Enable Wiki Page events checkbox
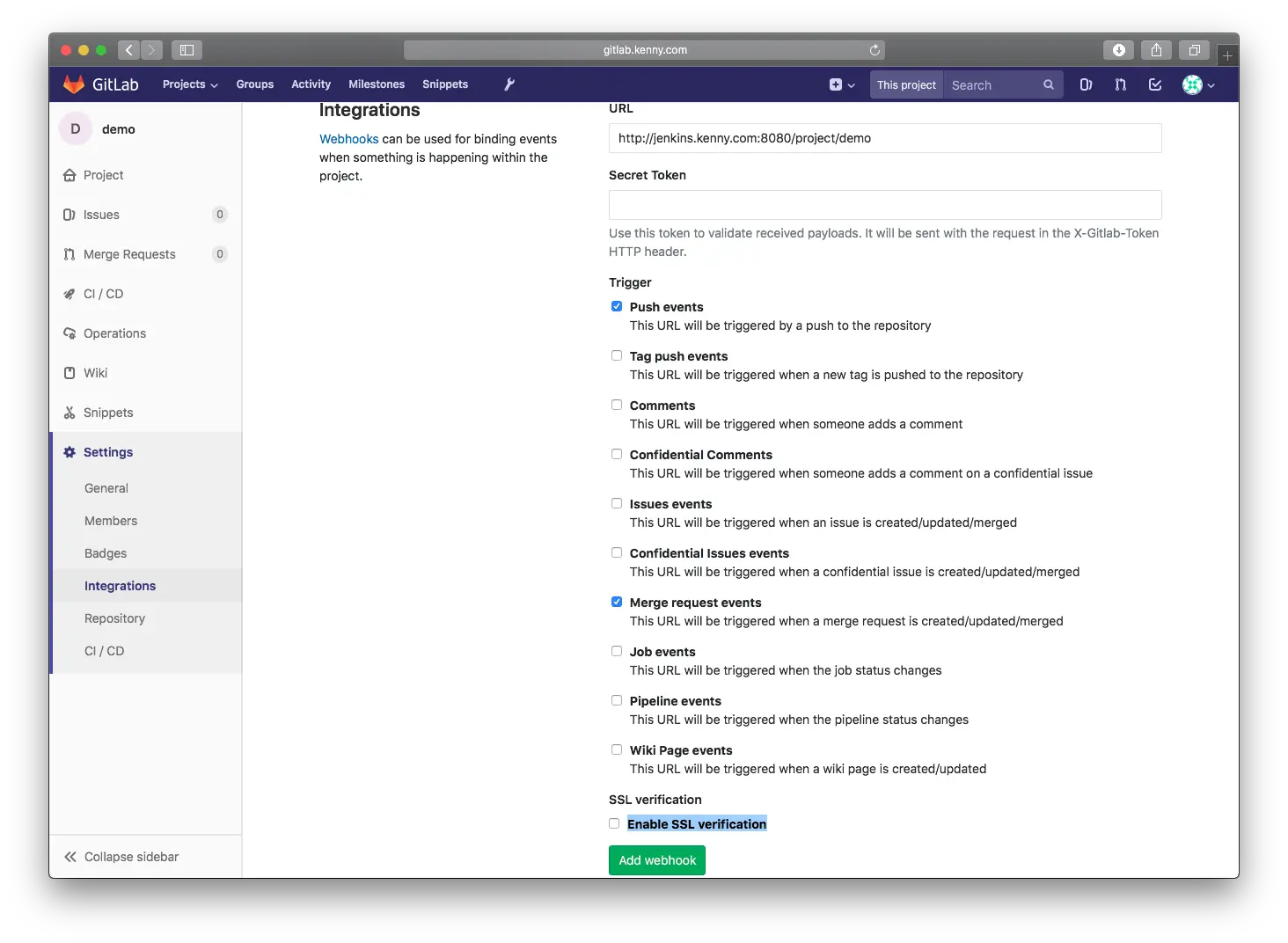The width and height of the screenshot is (1288, 943). coord(617,749)
